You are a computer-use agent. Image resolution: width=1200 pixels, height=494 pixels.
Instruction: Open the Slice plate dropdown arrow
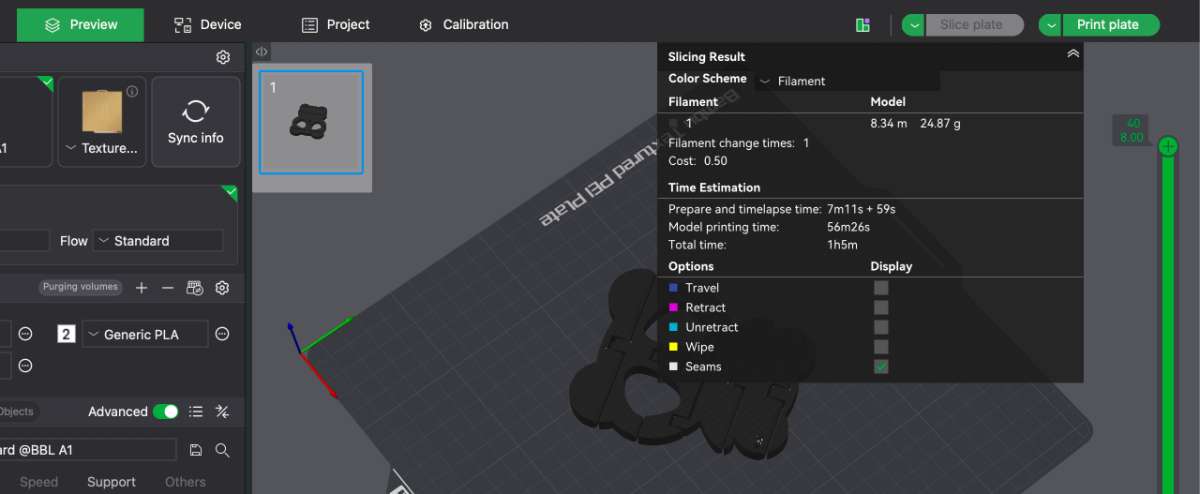pyautogui.click(x=913, y=25)
